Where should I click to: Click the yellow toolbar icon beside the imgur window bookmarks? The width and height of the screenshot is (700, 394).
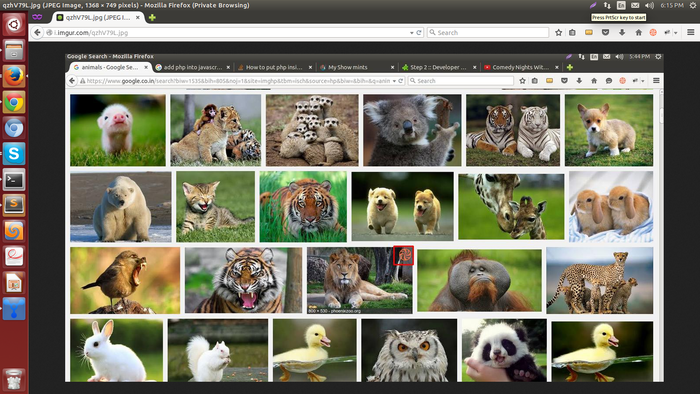[589, 33]
